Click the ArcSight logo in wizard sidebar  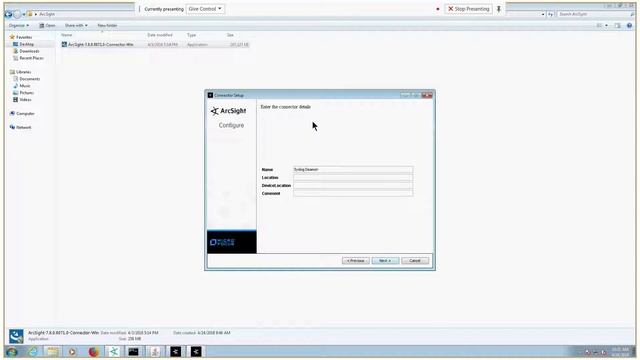pos(229,111)
